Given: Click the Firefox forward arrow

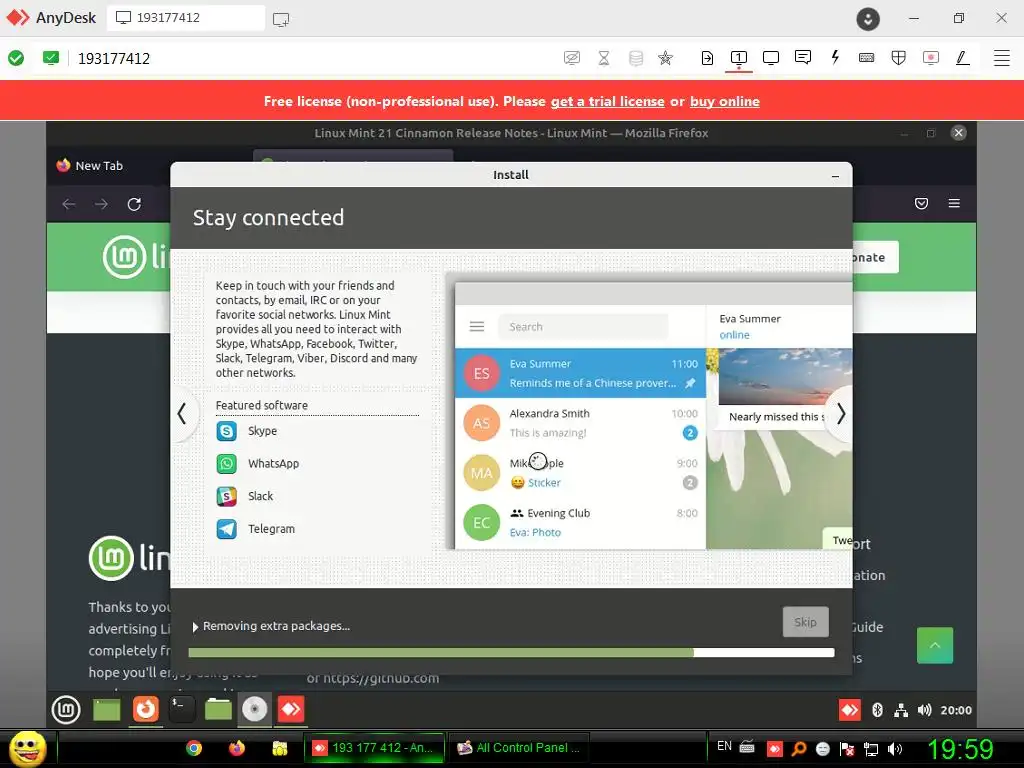Looking at the screenshot, I should 101,204.
